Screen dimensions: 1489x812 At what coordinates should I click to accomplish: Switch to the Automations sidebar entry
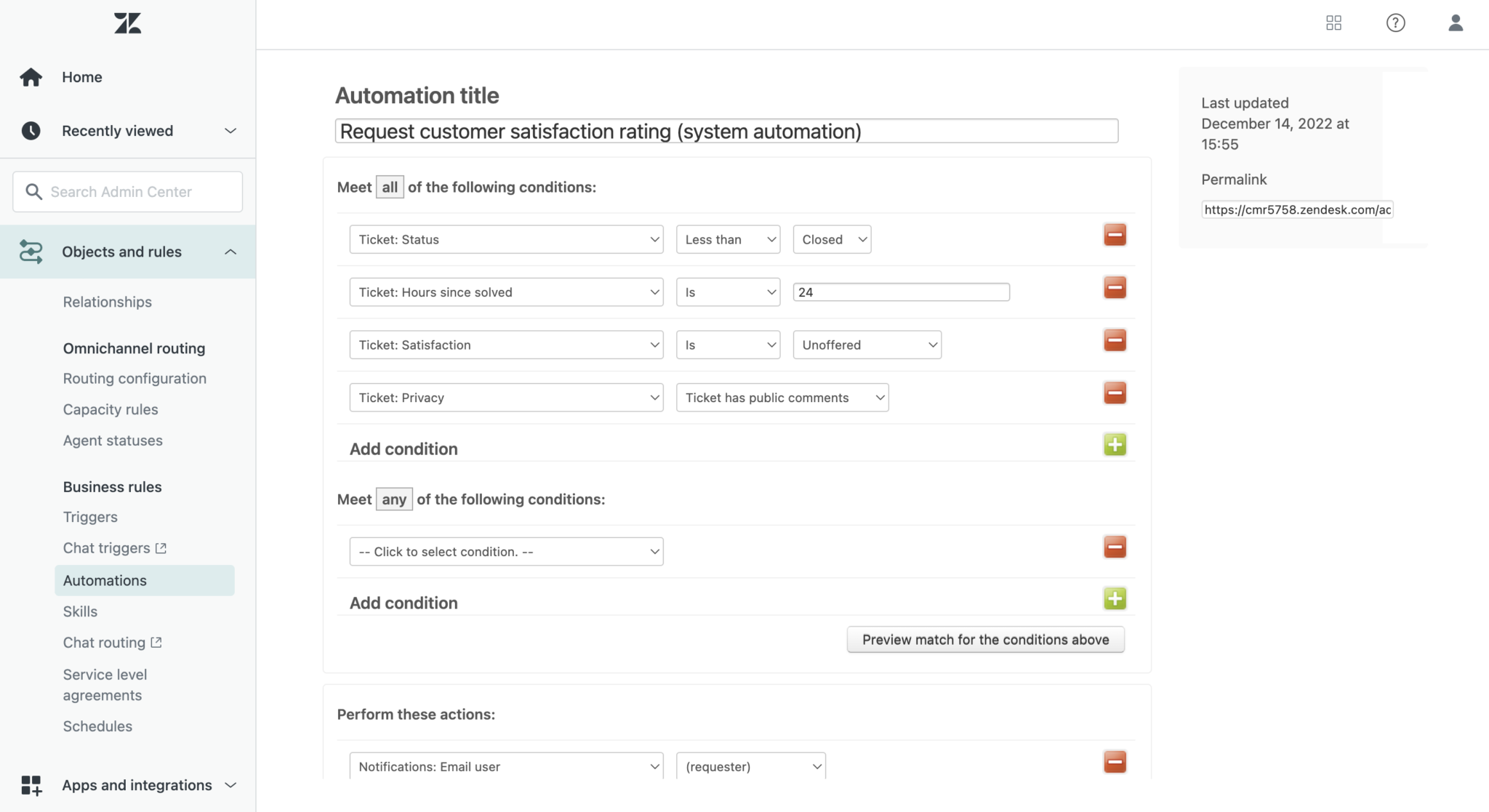pyautogui.click(x=104, y=580)
